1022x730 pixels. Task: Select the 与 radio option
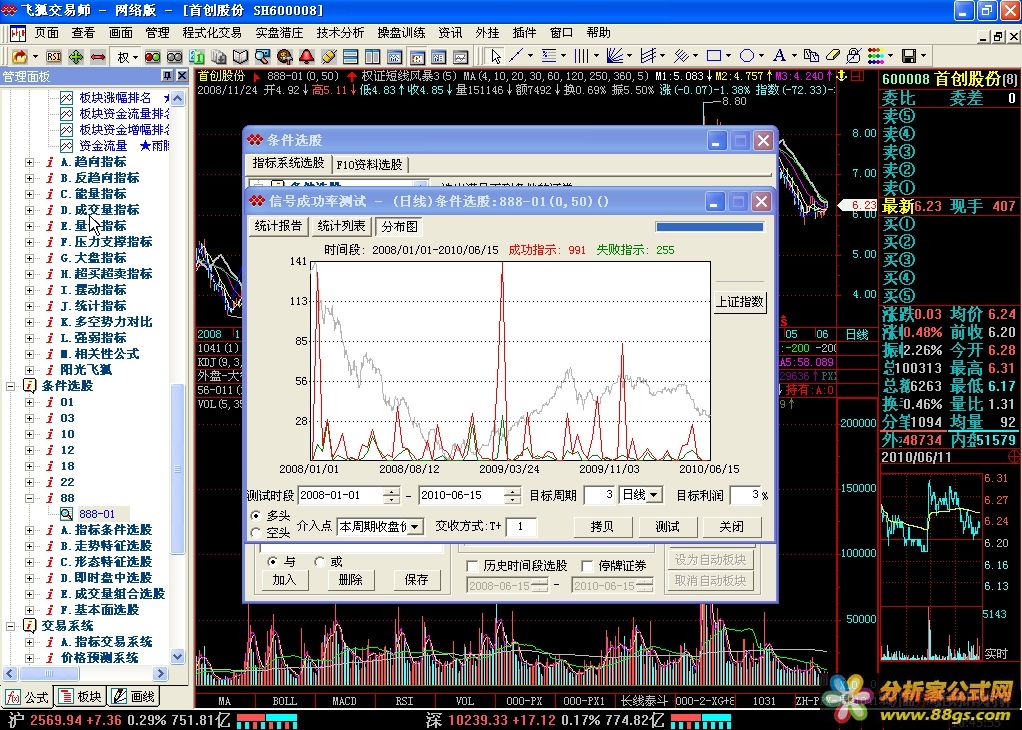(x=272, y=561)
